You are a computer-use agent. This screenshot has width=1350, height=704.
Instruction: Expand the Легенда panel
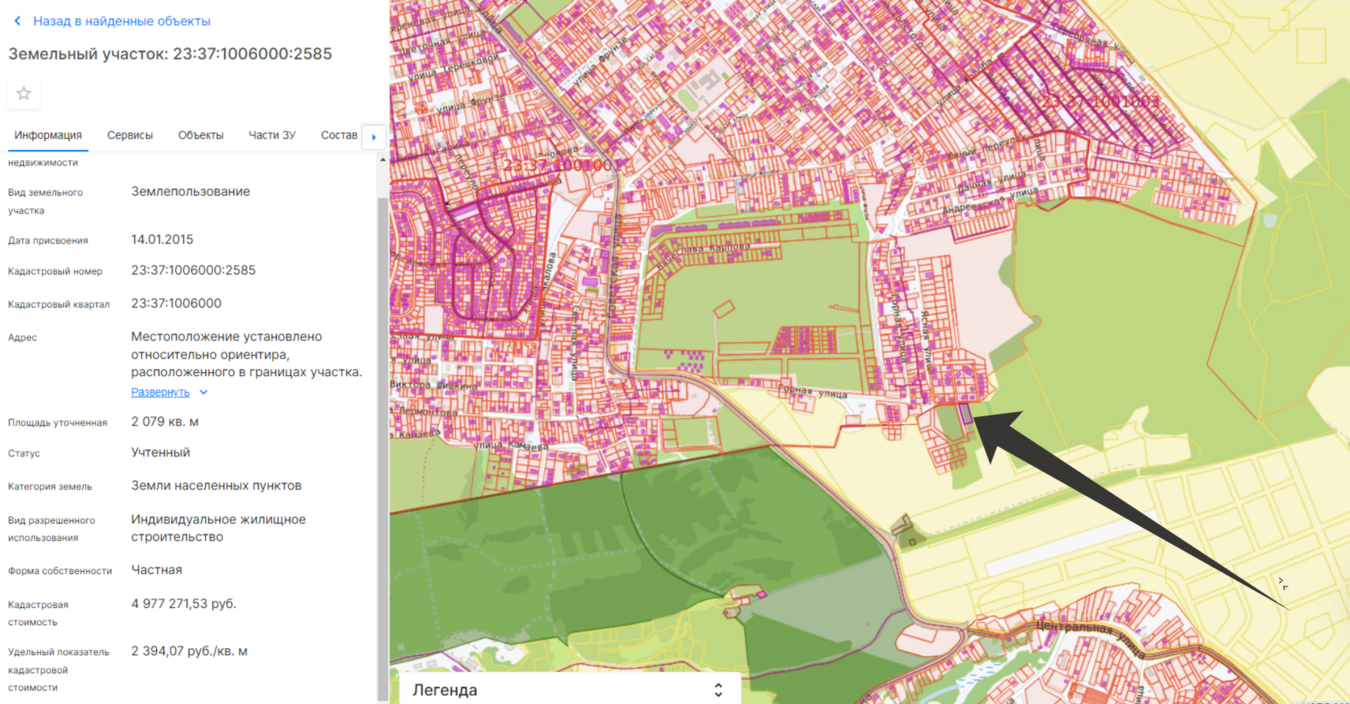[x=717, y=690]
